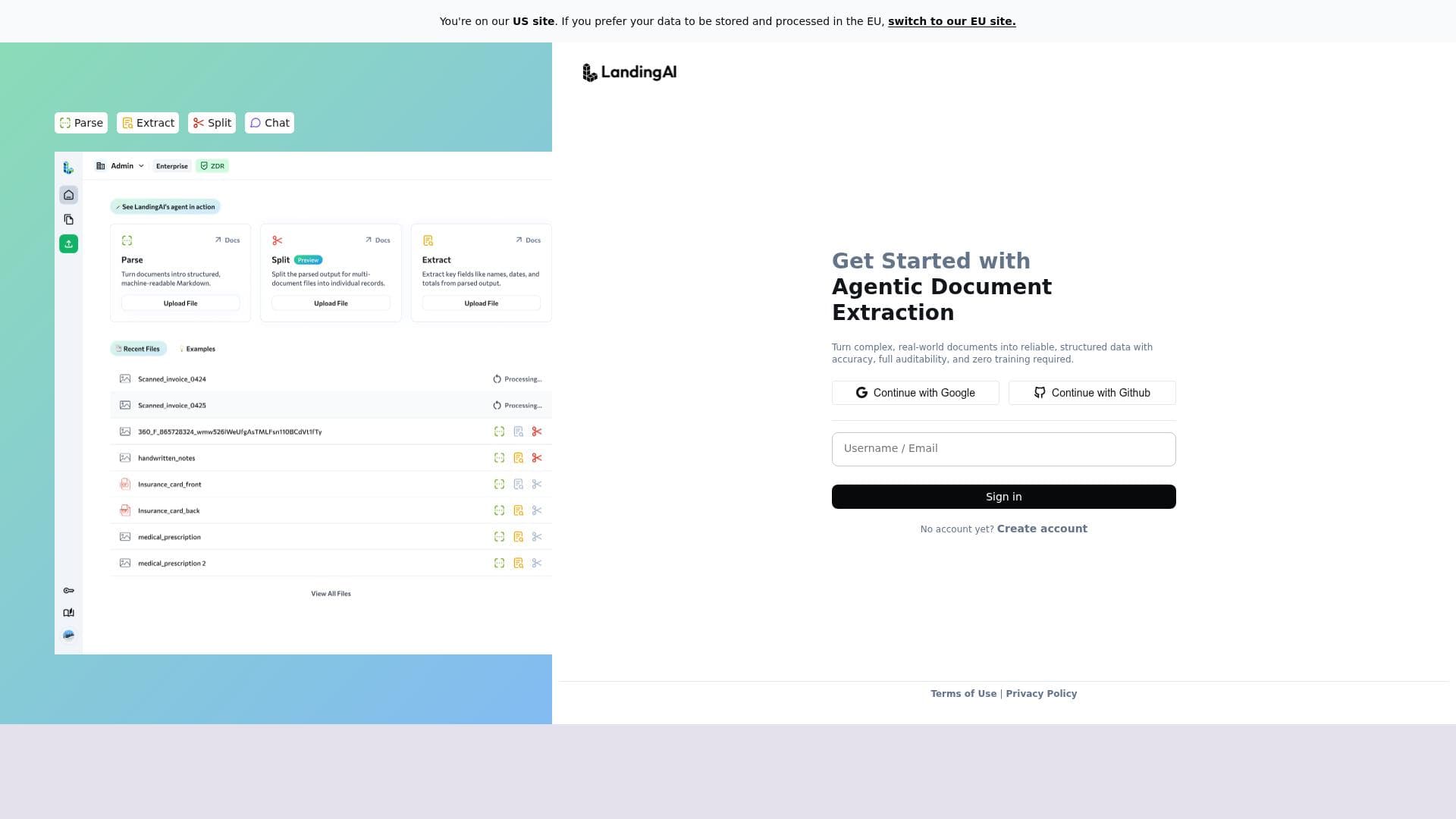Click the extract icon for the 360_F file
The width and height of the screenshot is (1456, 819).
[x=519, y=432]
